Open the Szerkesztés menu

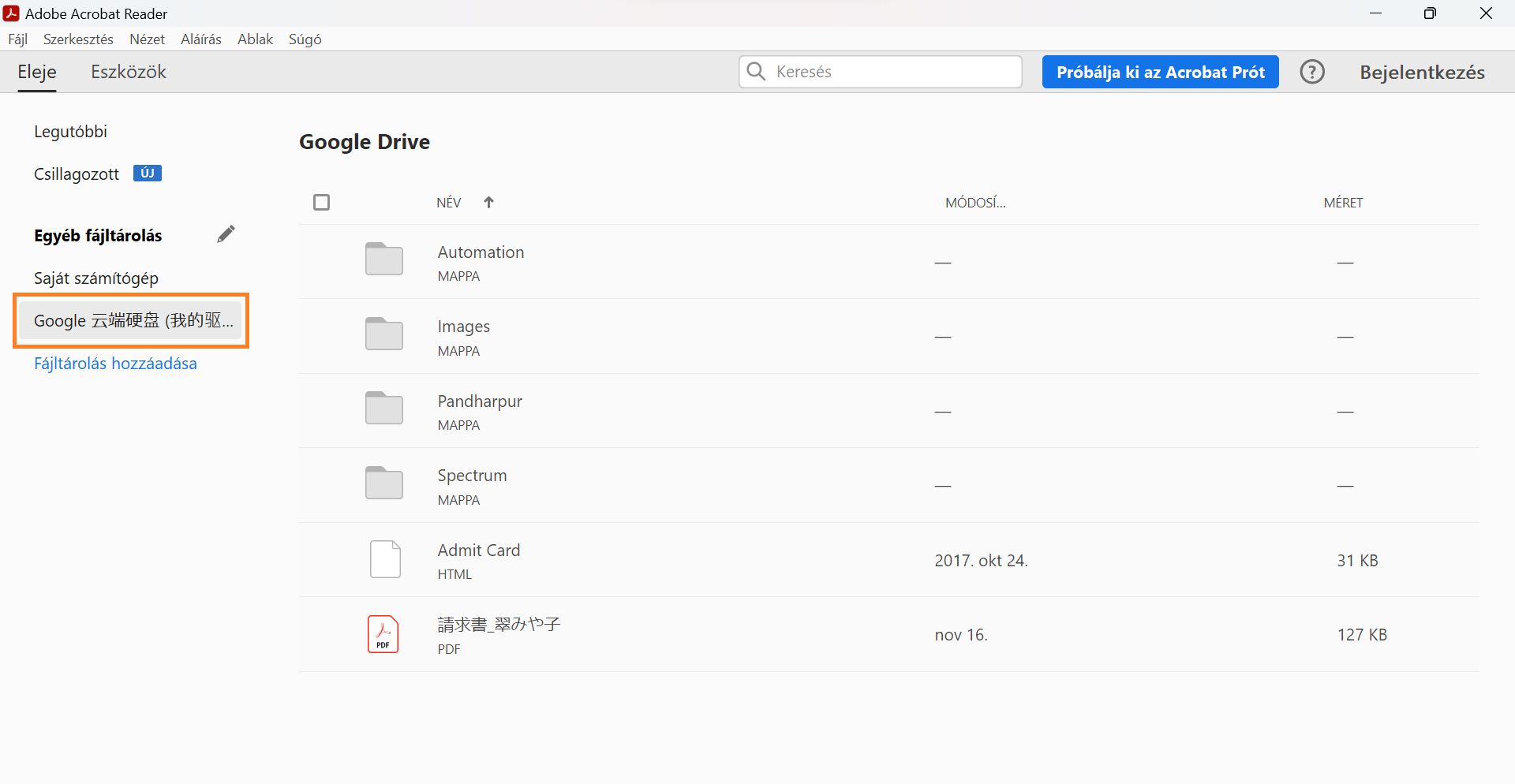pyautogui.click(x=78, y=39)
